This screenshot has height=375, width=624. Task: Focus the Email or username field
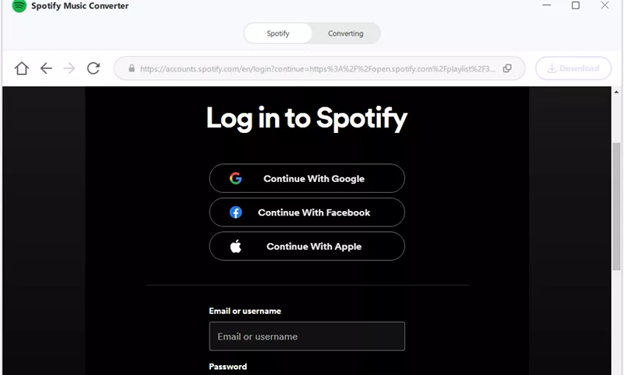click(x=307, y=336)
